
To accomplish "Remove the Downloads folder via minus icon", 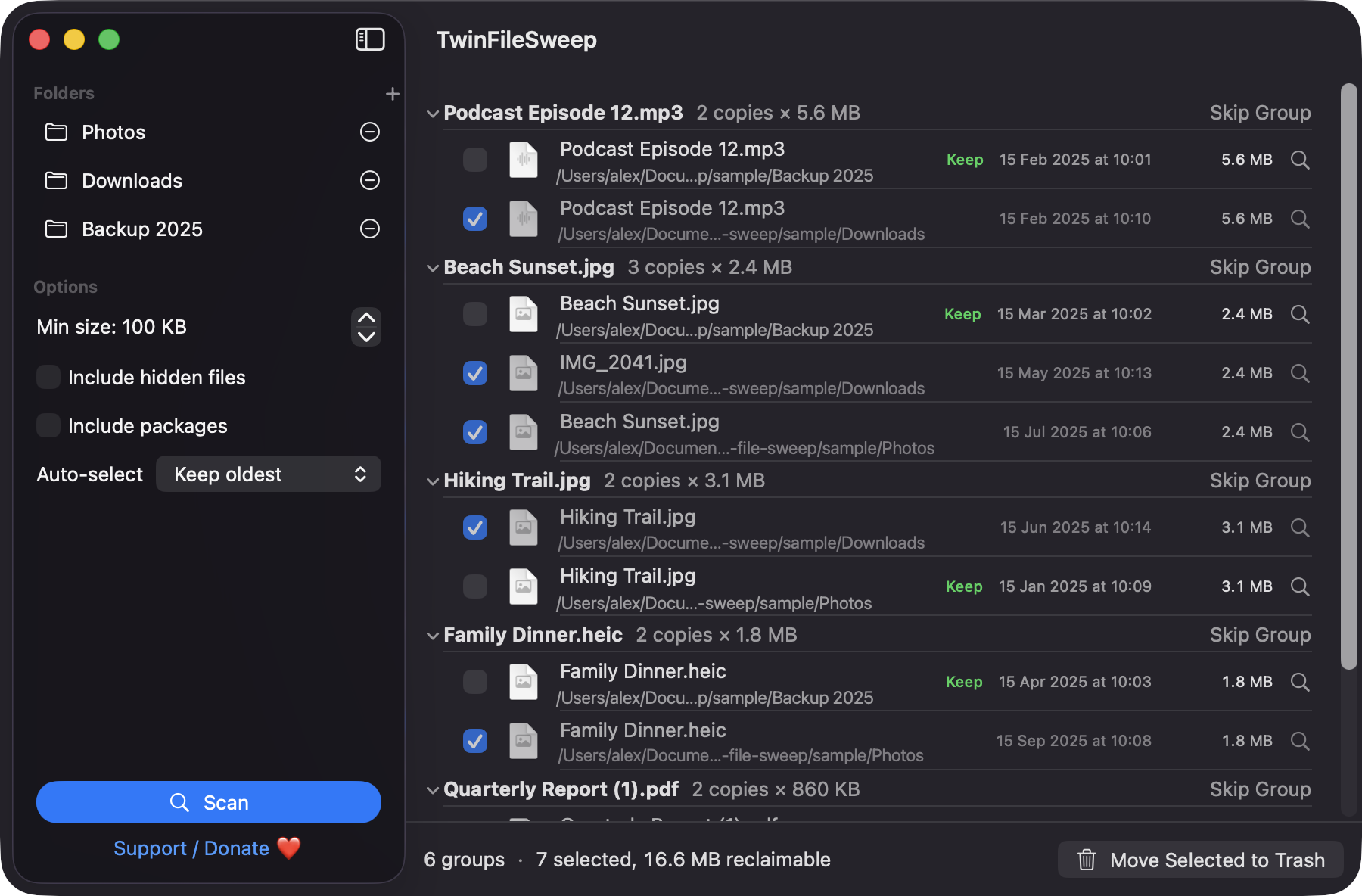I will (370, 180).
